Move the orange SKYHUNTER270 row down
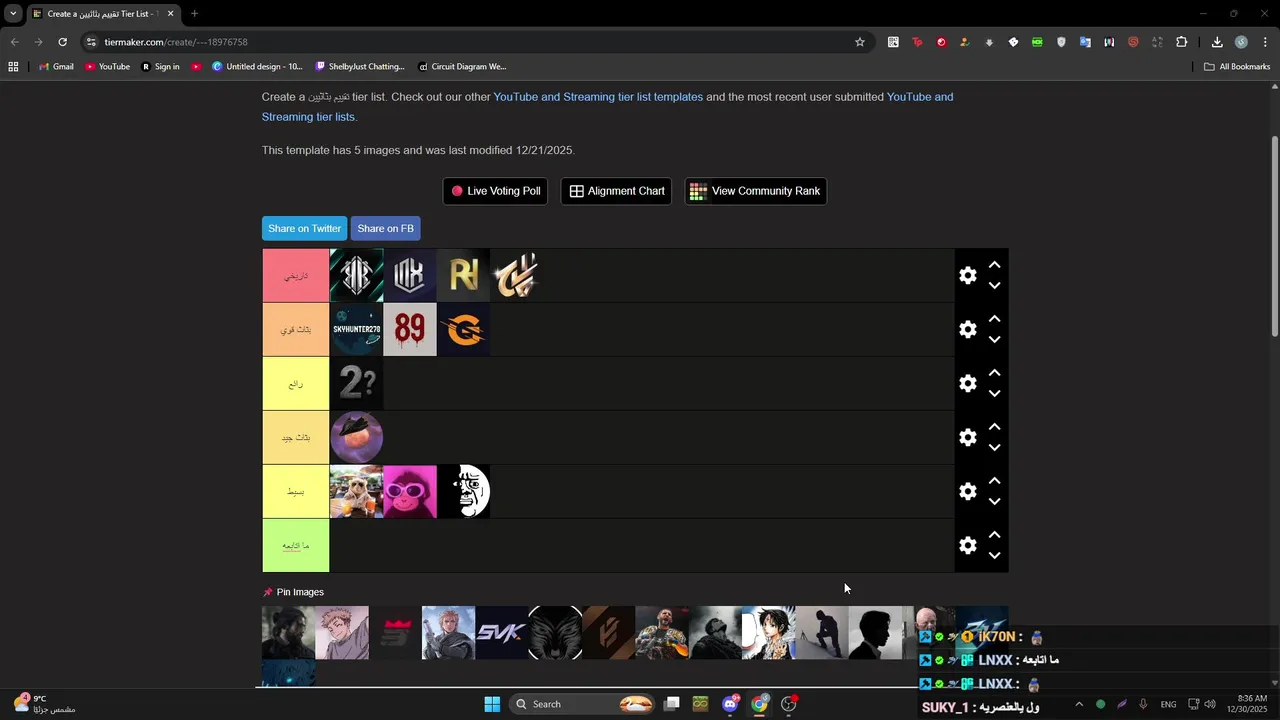This screenshot has width=1280, height=720. click(x=994, y=340)
